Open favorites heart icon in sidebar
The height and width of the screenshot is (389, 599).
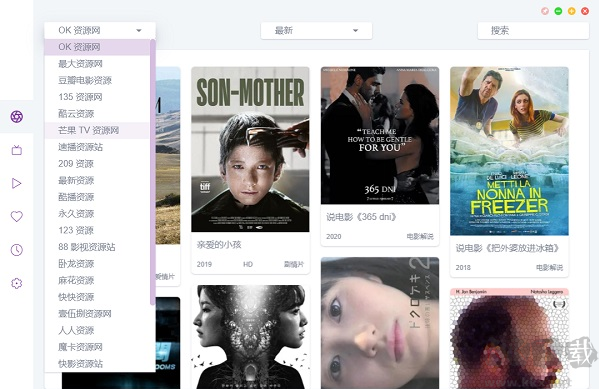pyautogui.click(x=16, y=217)
